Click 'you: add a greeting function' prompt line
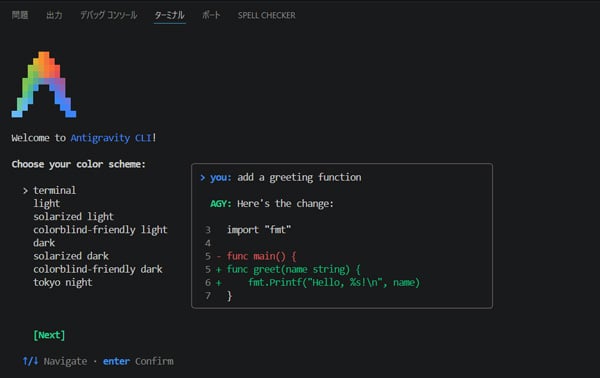The image size is (600, 378). 280,178
